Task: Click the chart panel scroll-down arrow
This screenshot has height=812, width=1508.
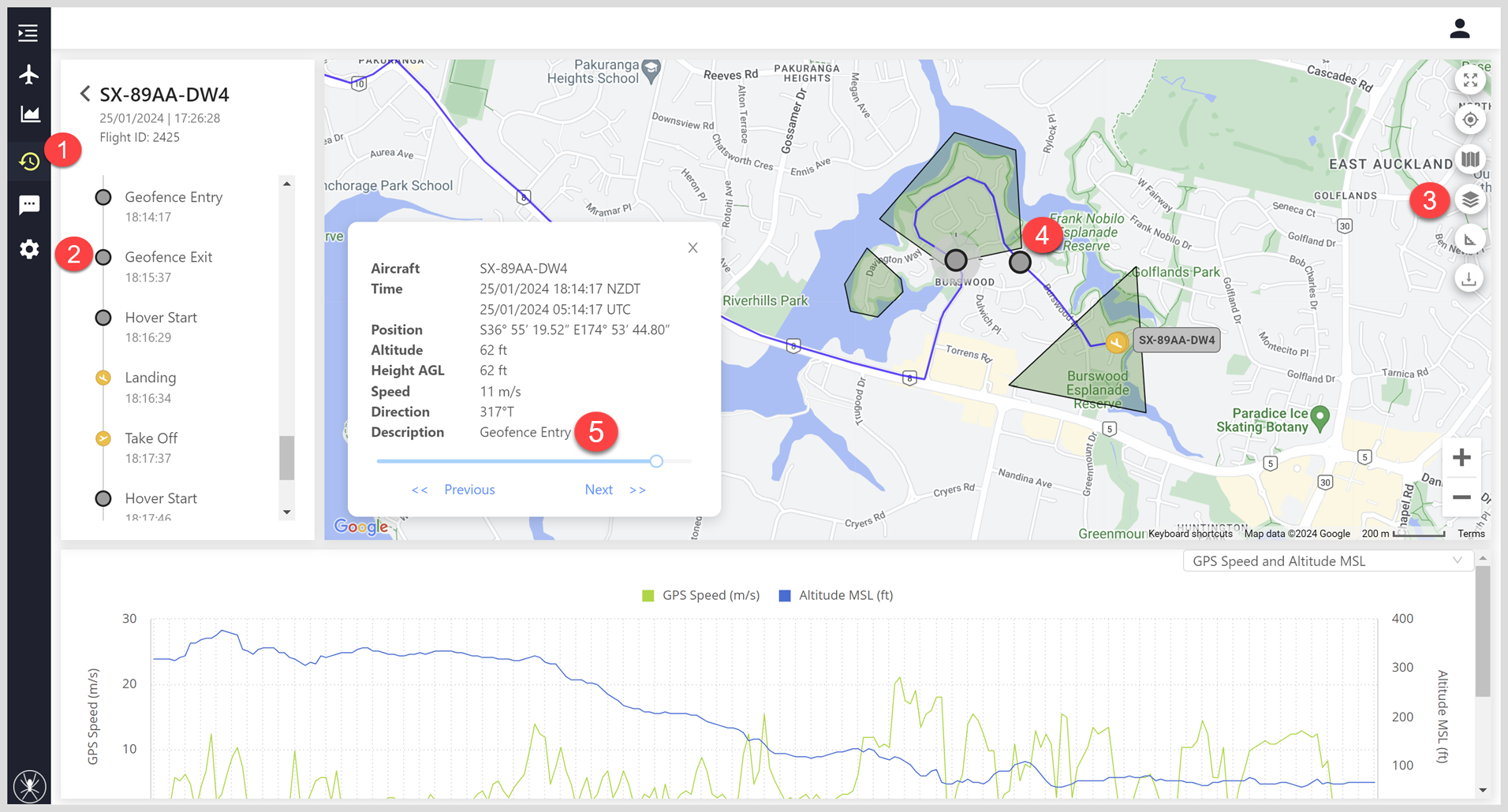Action: (x=1483, y=790)
